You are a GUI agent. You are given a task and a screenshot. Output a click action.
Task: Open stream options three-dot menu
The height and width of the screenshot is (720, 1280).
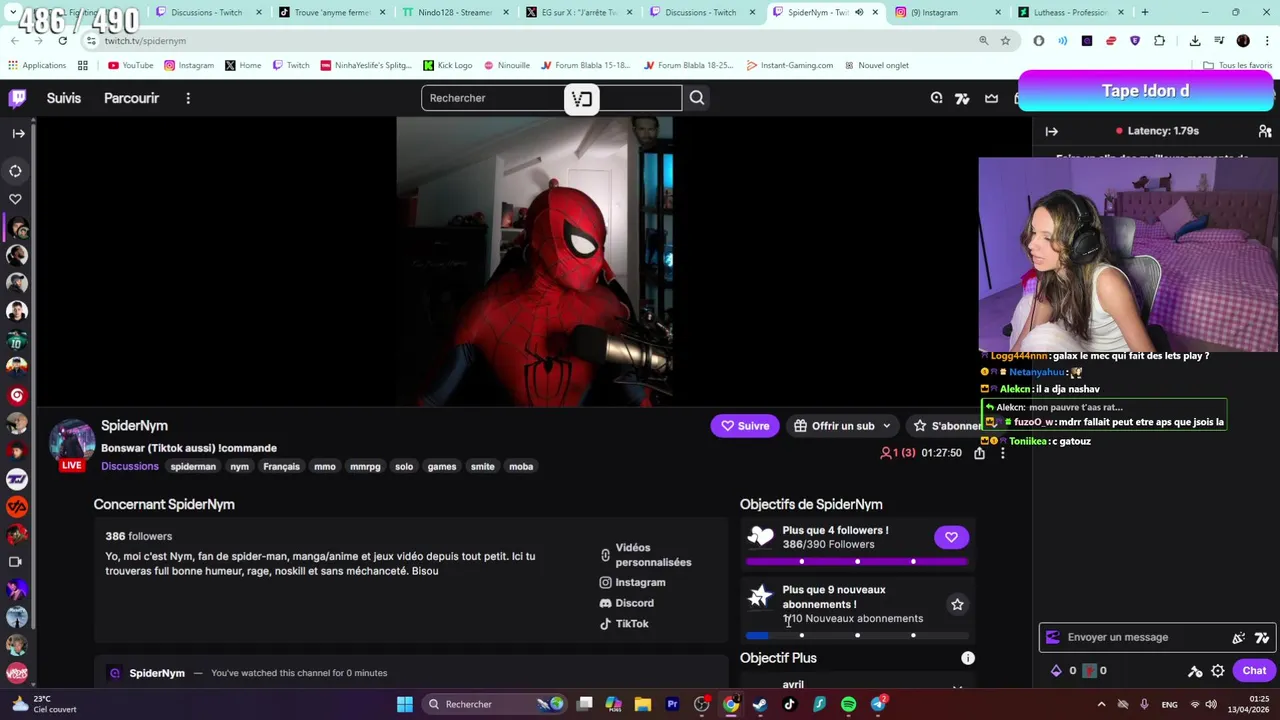(1002, 453)
